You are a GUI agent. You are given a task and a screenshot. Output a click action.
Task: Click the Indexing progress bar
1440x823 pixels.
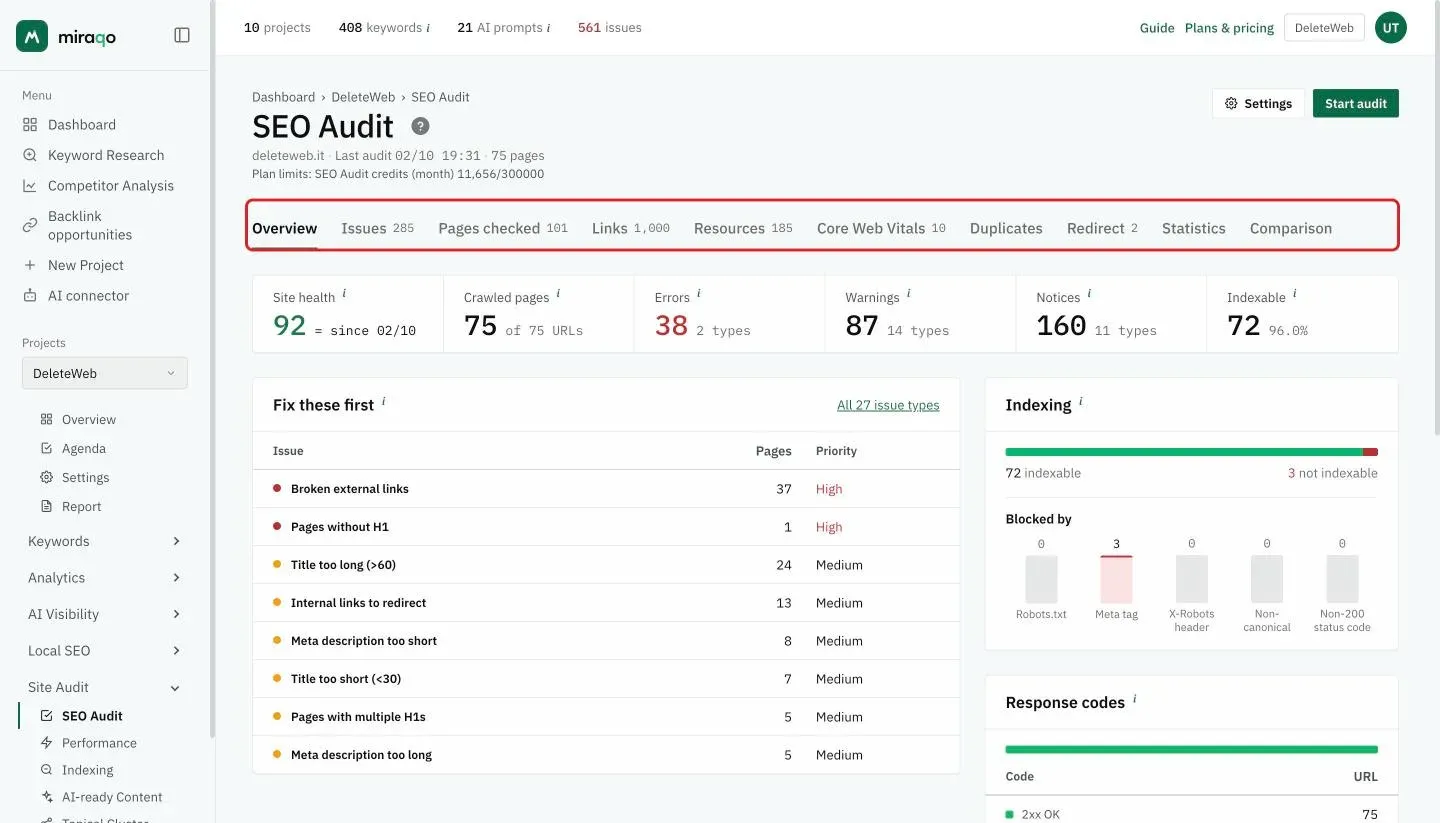point(1191,452)
